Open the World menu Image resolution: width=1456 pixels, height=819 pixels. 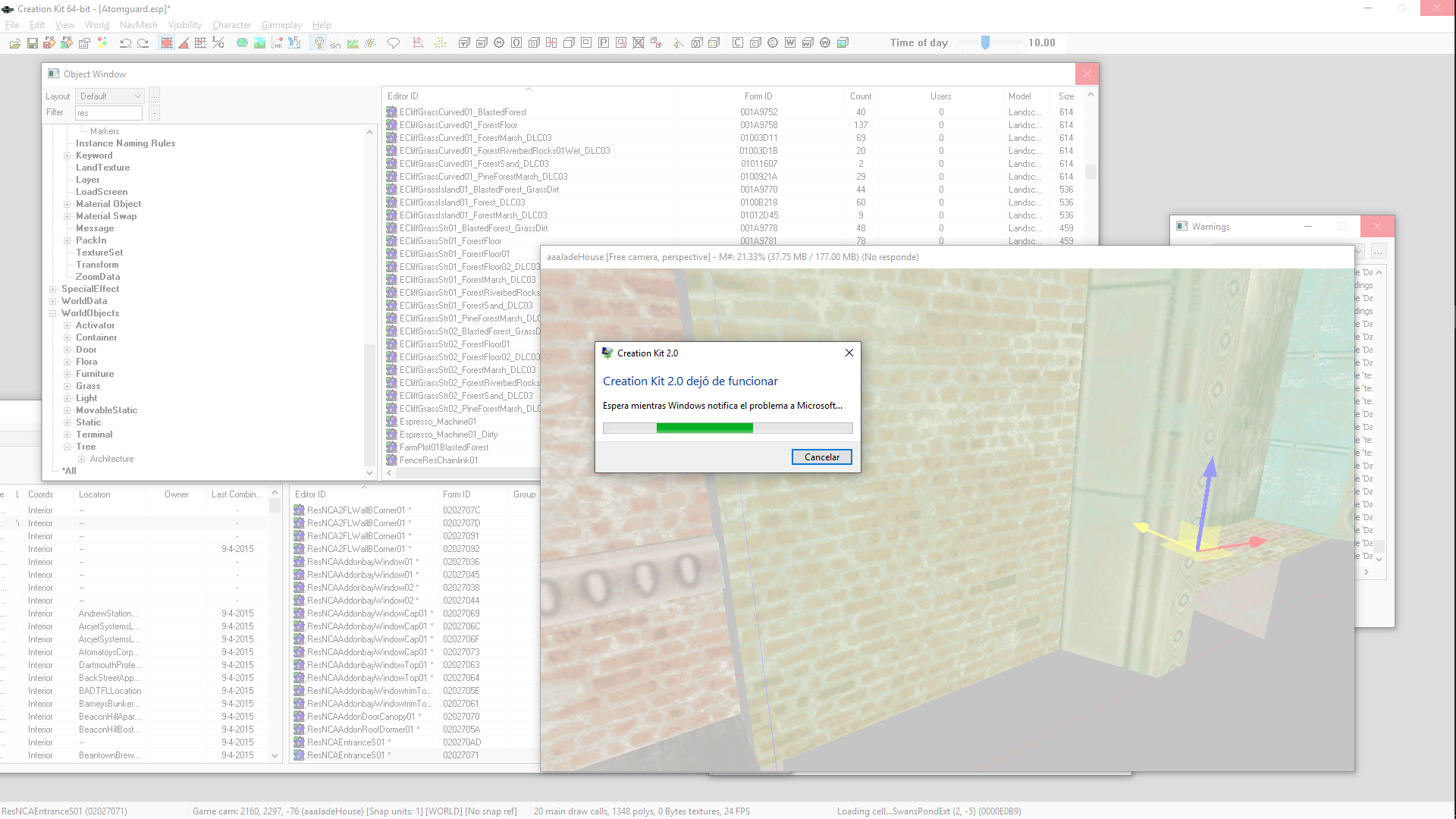click(x=97, y=25)
